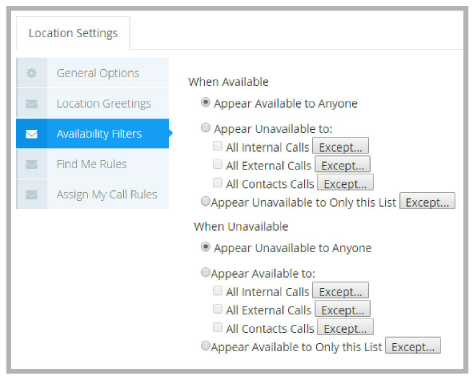Check All Internal Calls under When Available

(218, 146)
